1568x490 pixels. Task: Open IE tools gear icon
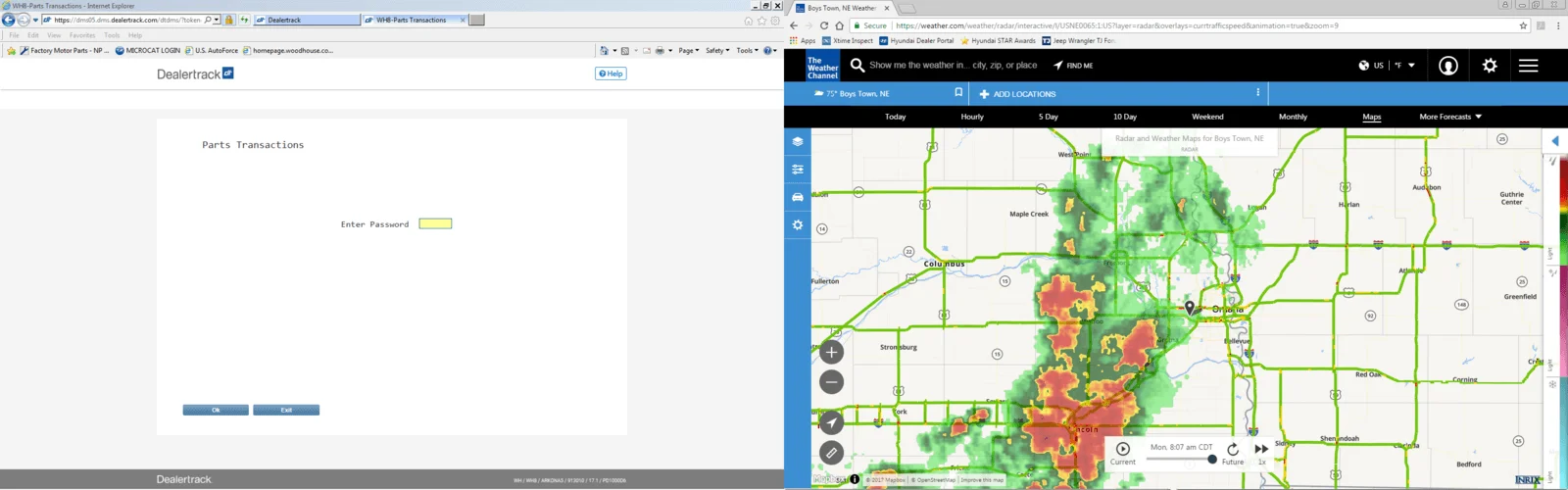pos(775,21)
